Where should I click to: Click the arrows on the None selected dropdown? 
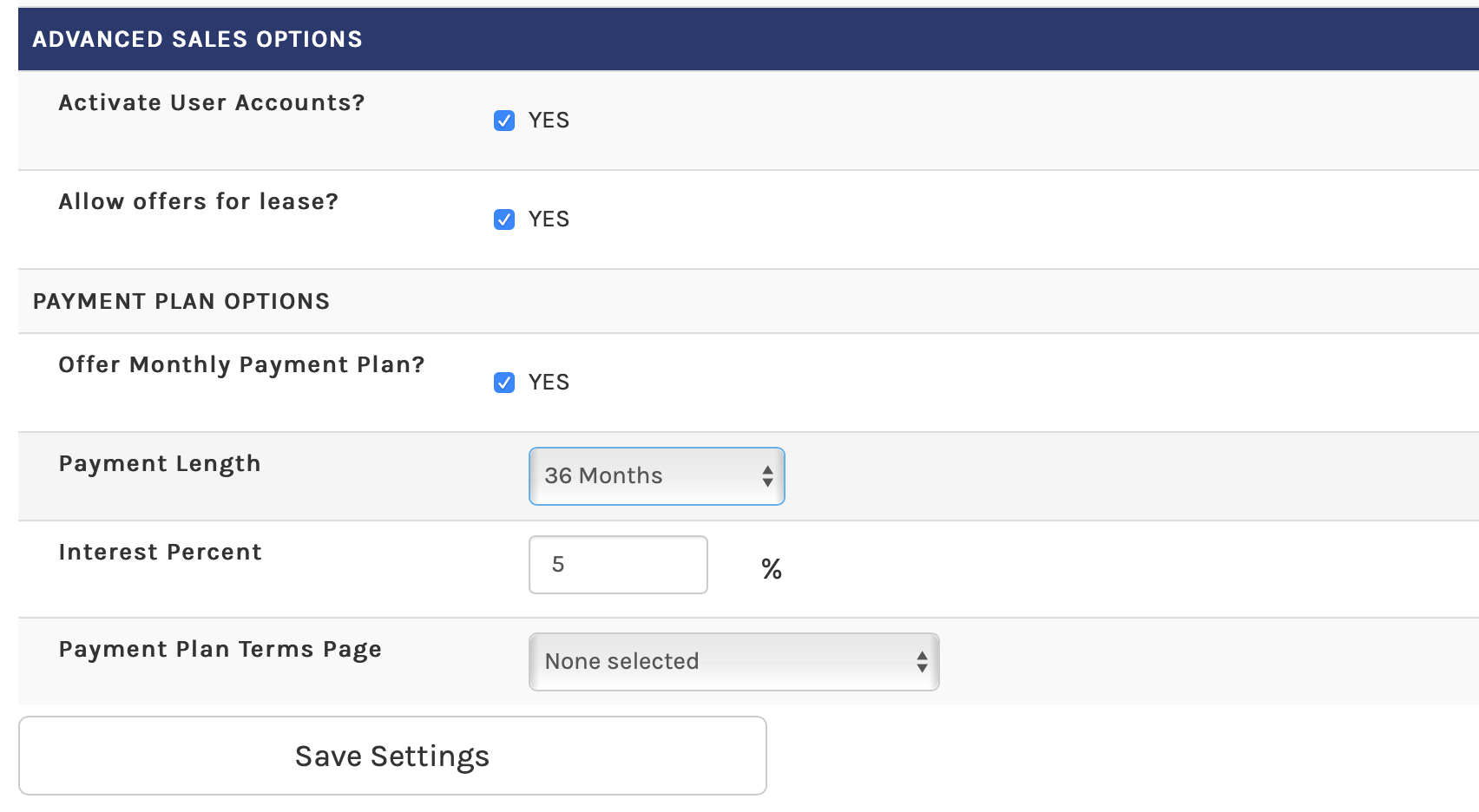pyautogui.click(x=922, y=662)
